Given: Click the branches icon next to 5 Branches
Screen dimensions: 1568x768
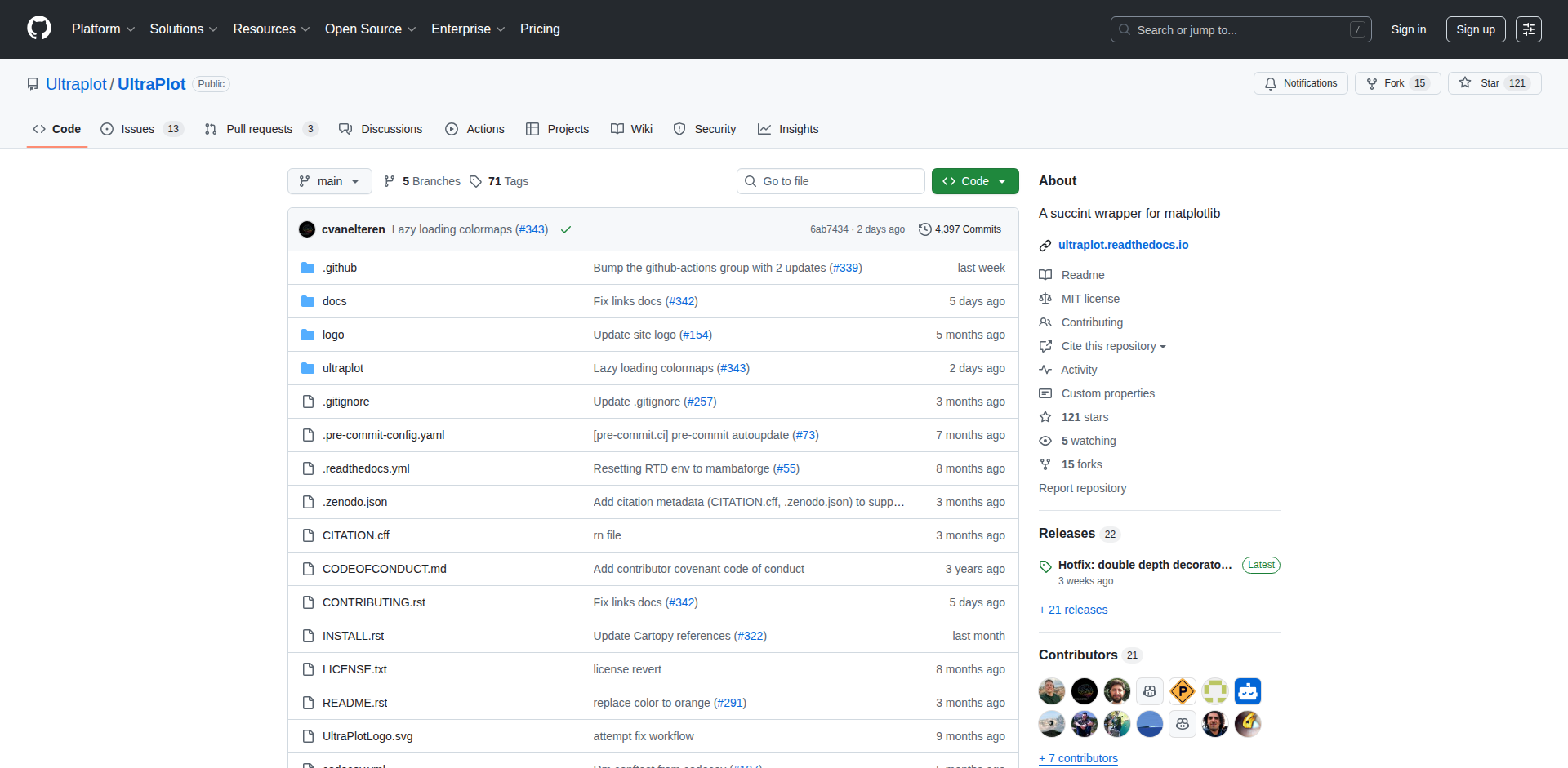Looking at the screenshot, I should point(390,181).
